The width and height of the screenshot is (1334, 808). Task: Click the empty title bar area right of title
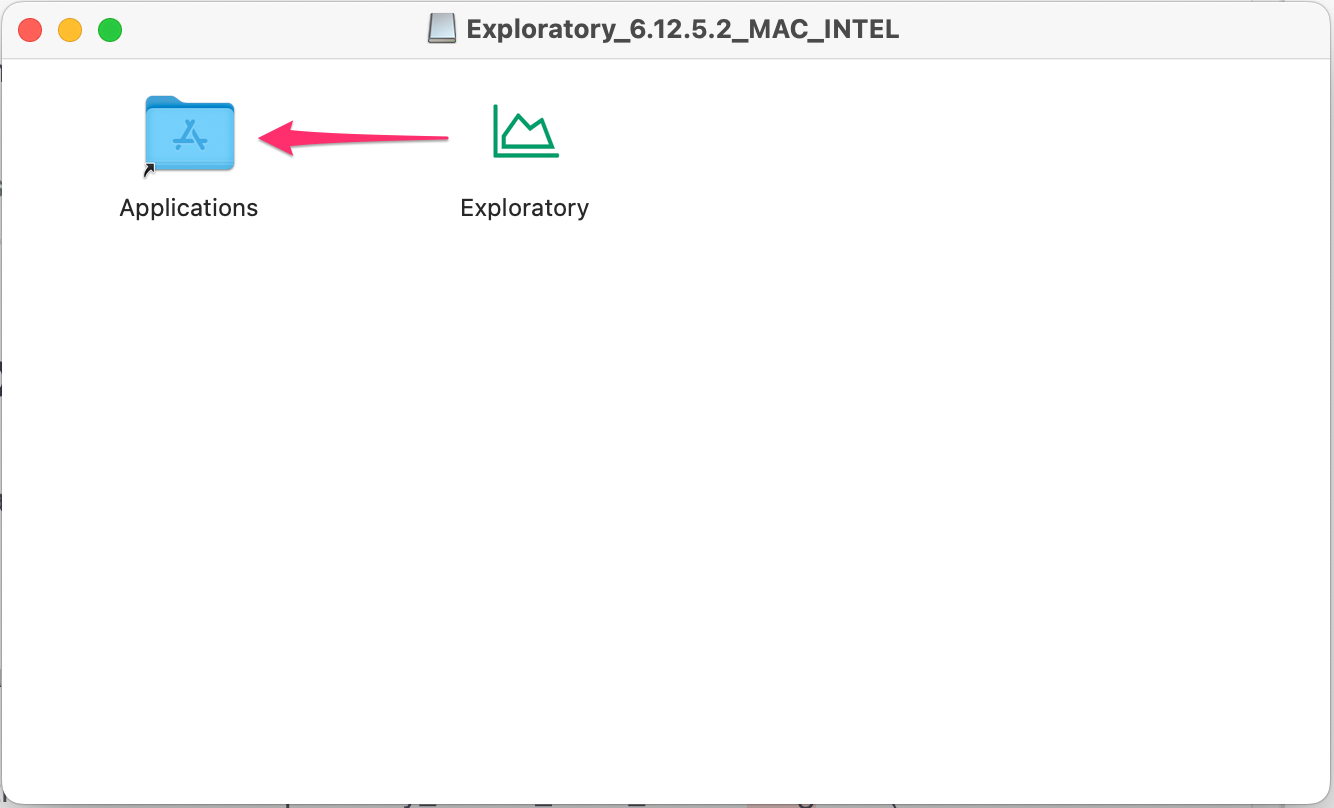click(x=1100, y=30)
